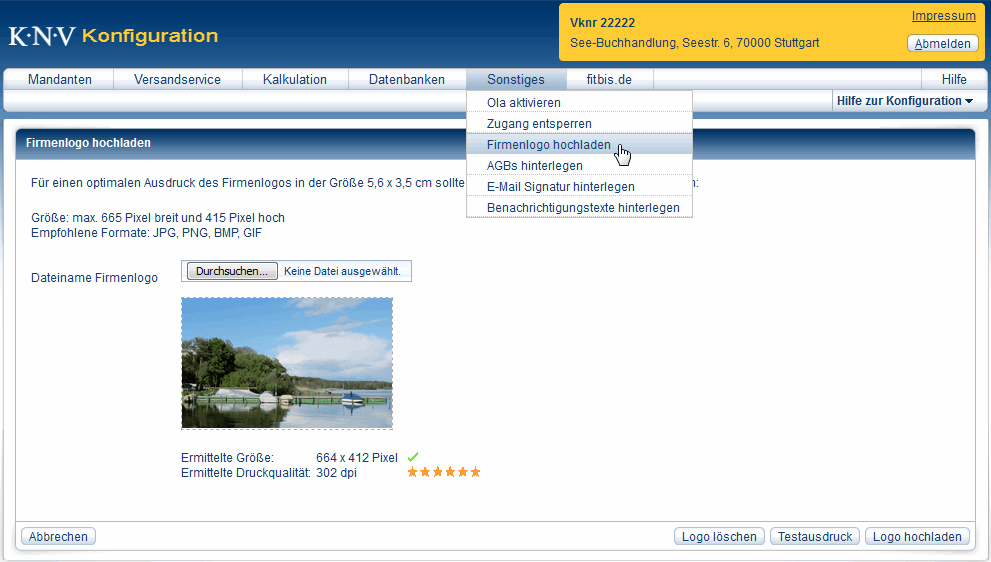Open the Impressum link

pyautogui.click(x=943, y=16)
